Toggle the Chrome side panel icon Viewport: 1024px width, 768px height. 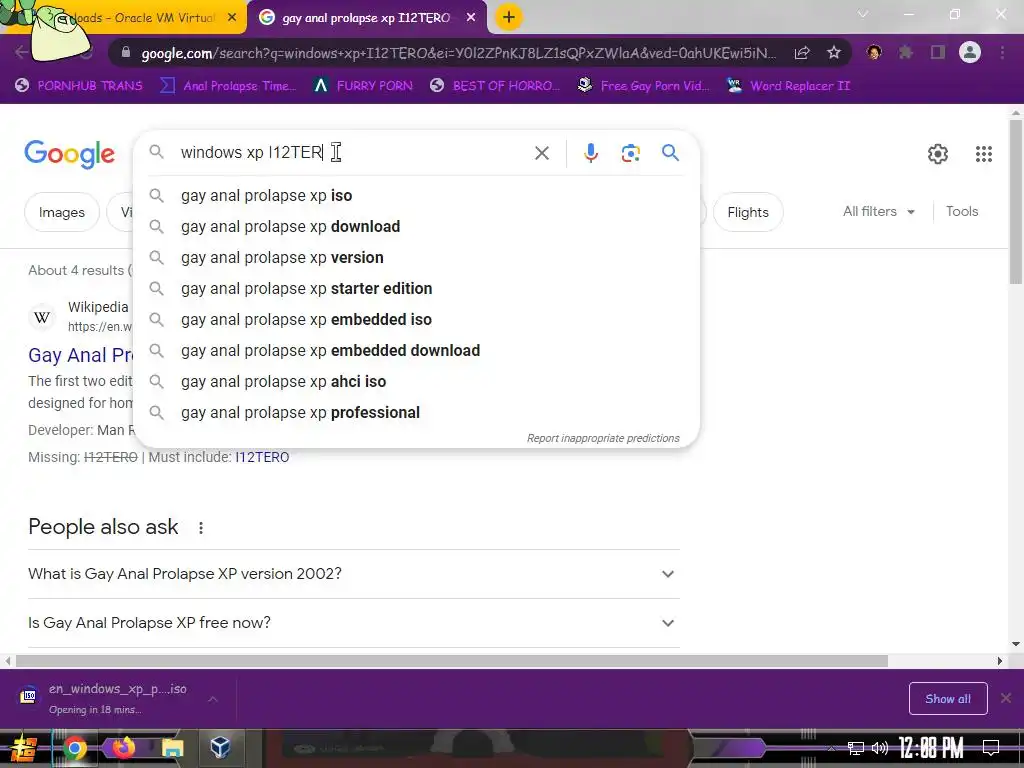(x=938, y=52)
